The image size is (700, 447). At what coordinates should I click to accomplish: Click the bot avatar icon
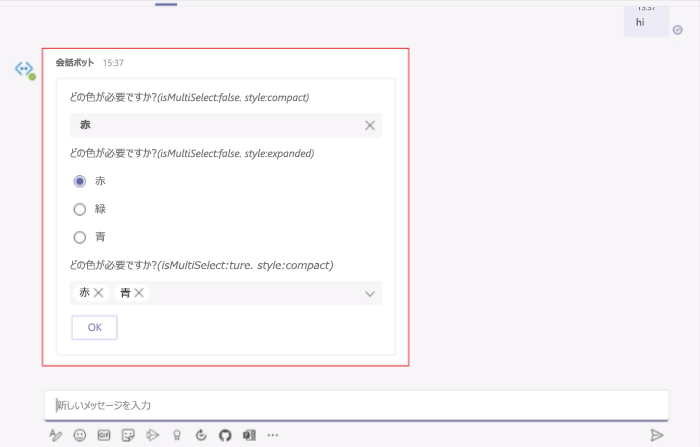coord(25,70)
